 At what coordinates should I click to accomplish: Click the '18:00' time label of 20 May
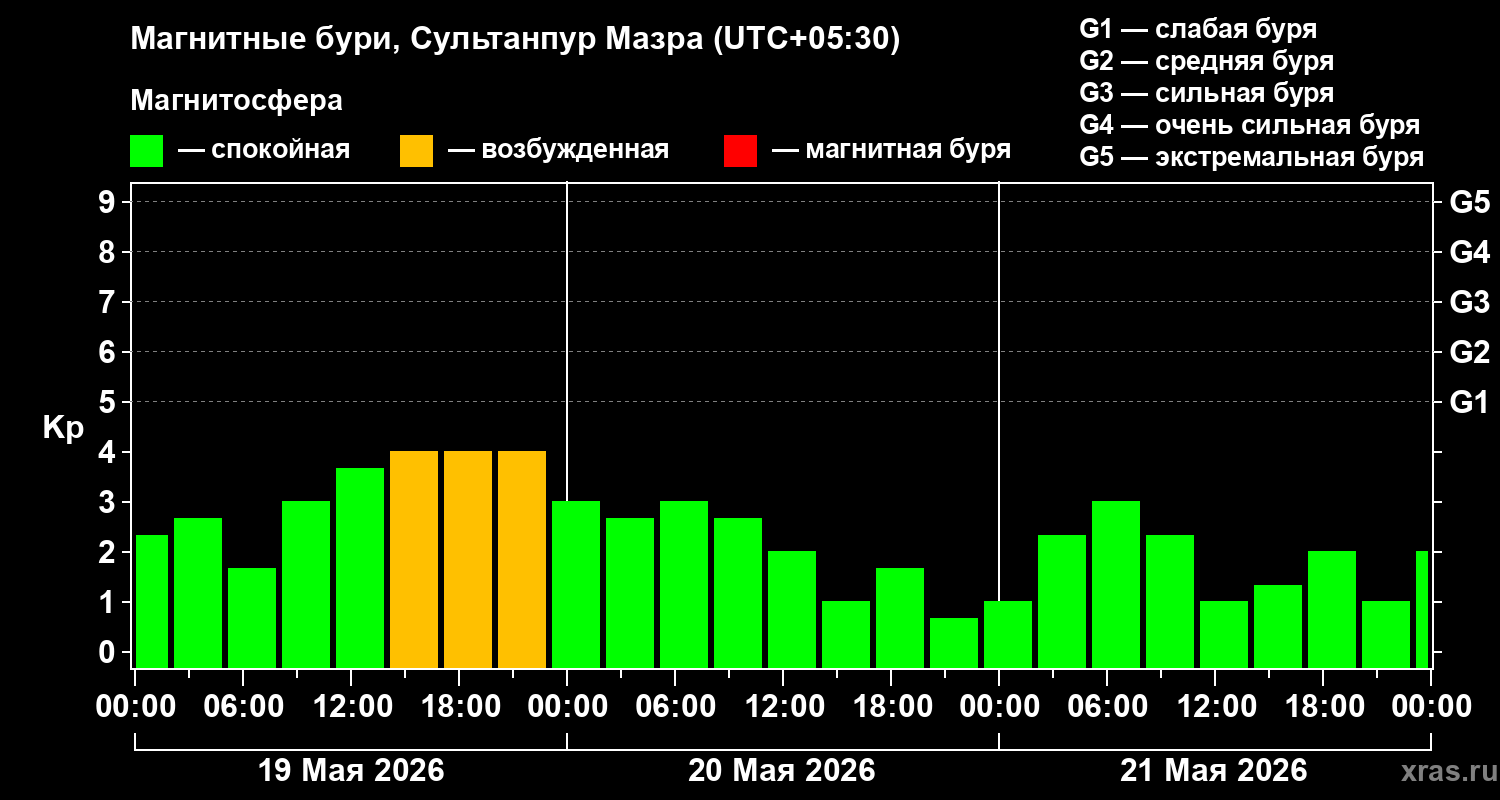pos(891,707)
